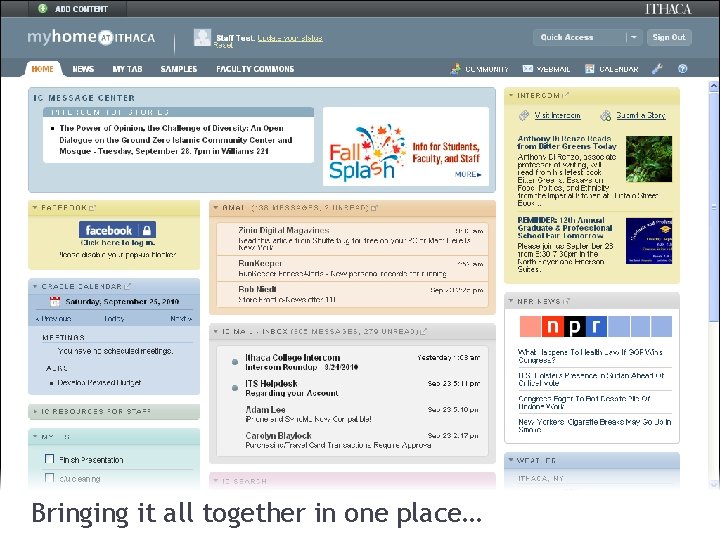Viewport: 720px width, 540px height.
Task: Jump to Today in Oracle Calendar
Action: click(x=114, y=319)
